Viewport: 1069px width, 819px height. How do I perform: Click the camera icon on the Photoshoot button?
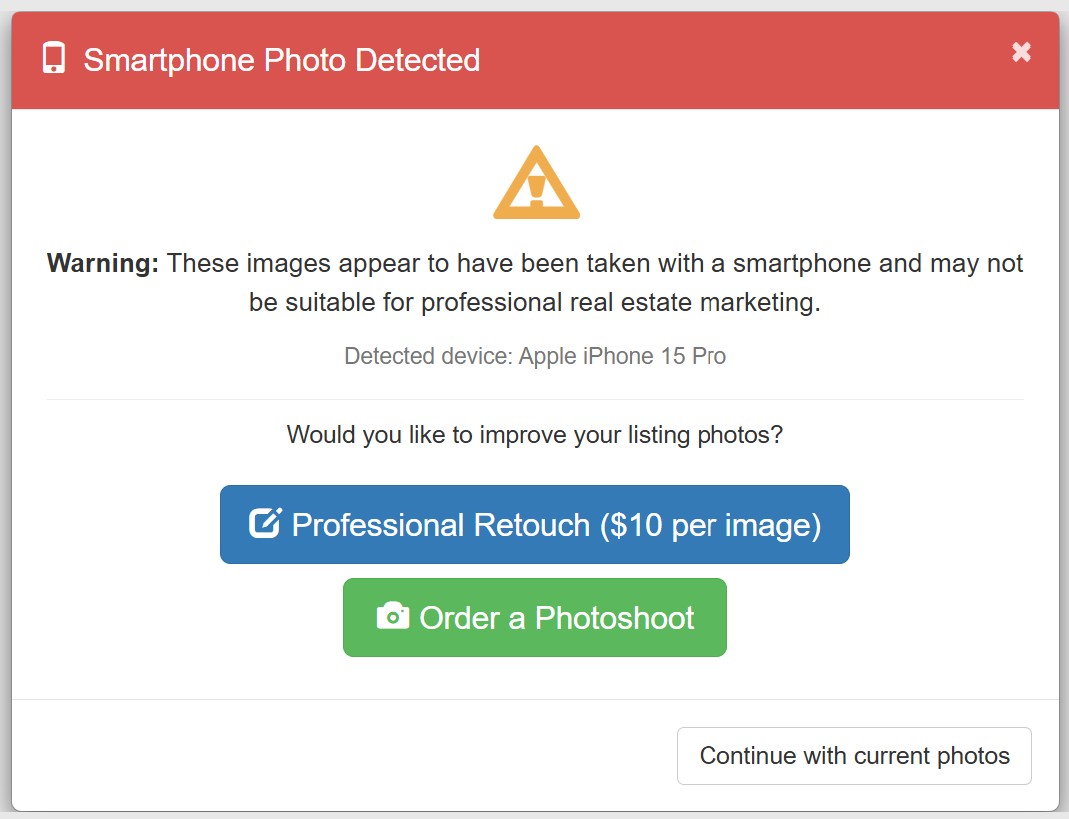[x=394, y=617]
